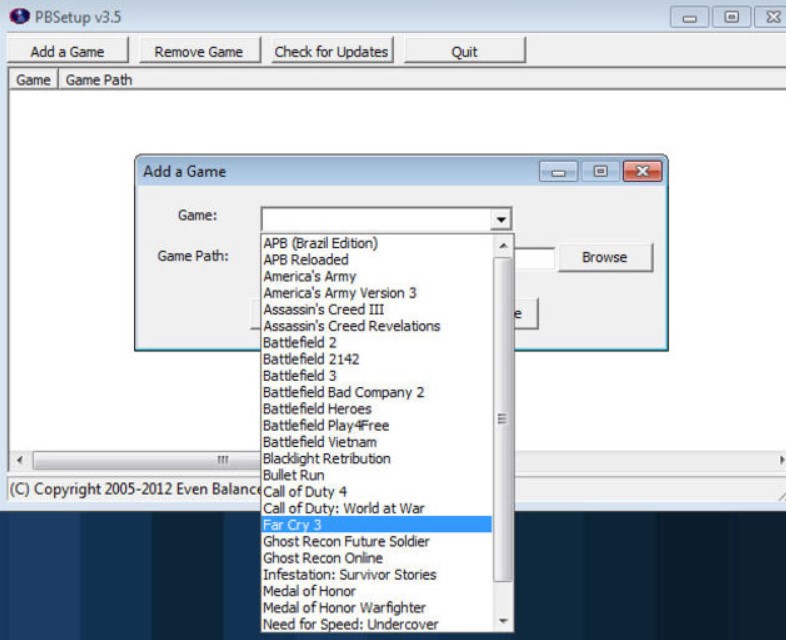Minimize the Add a Game dialog
This screenshot has height=640, width=786.
[558, 171]
